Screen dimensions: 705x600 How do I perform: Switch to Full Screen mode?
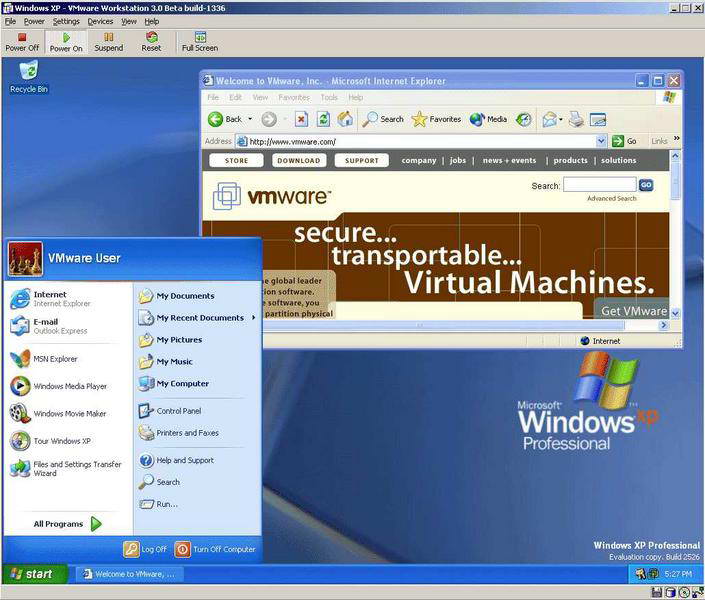200,42
